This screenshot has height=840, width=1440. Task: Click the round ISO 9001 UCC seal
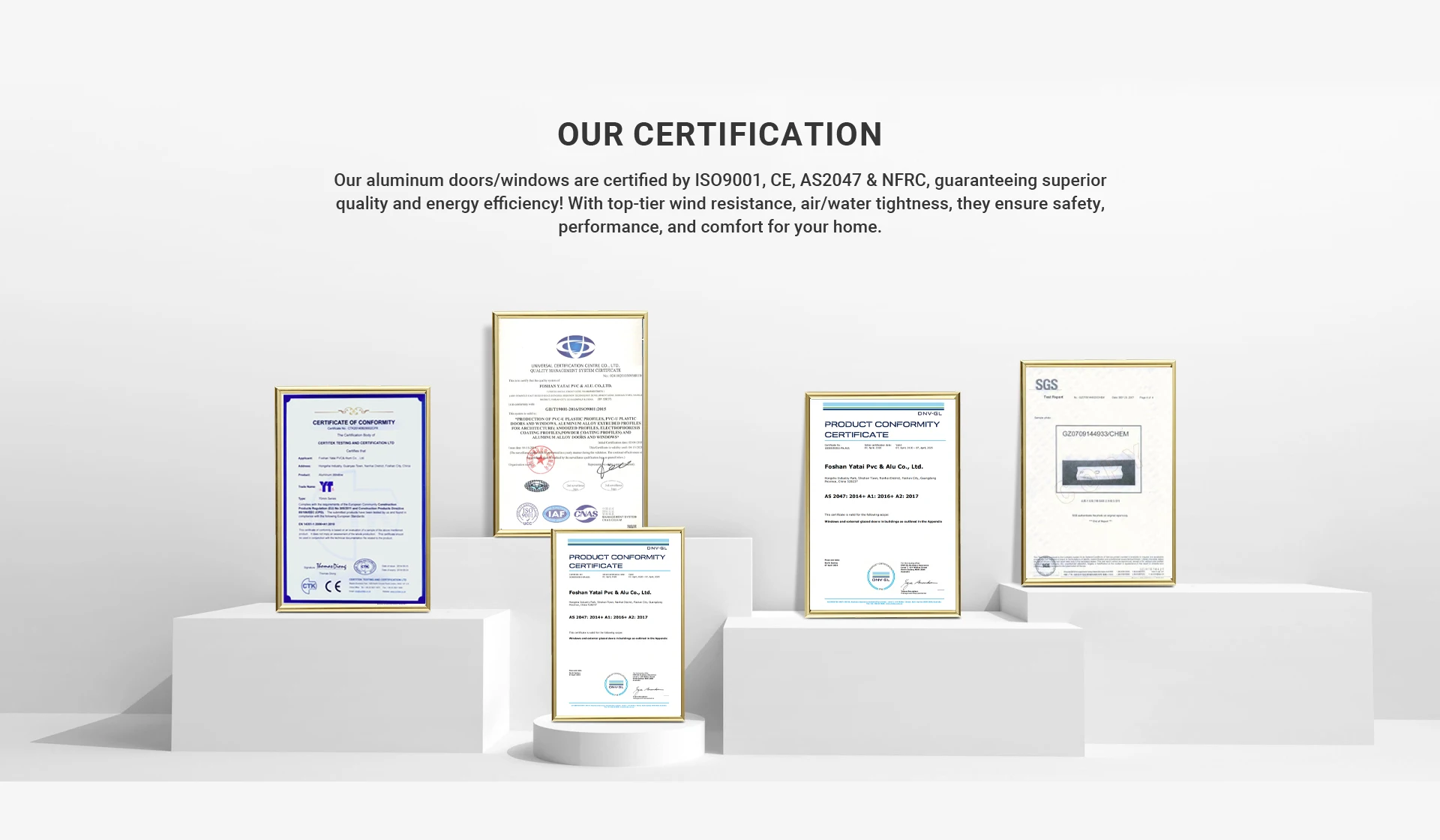pyautogui.click(x=527, y=514)
